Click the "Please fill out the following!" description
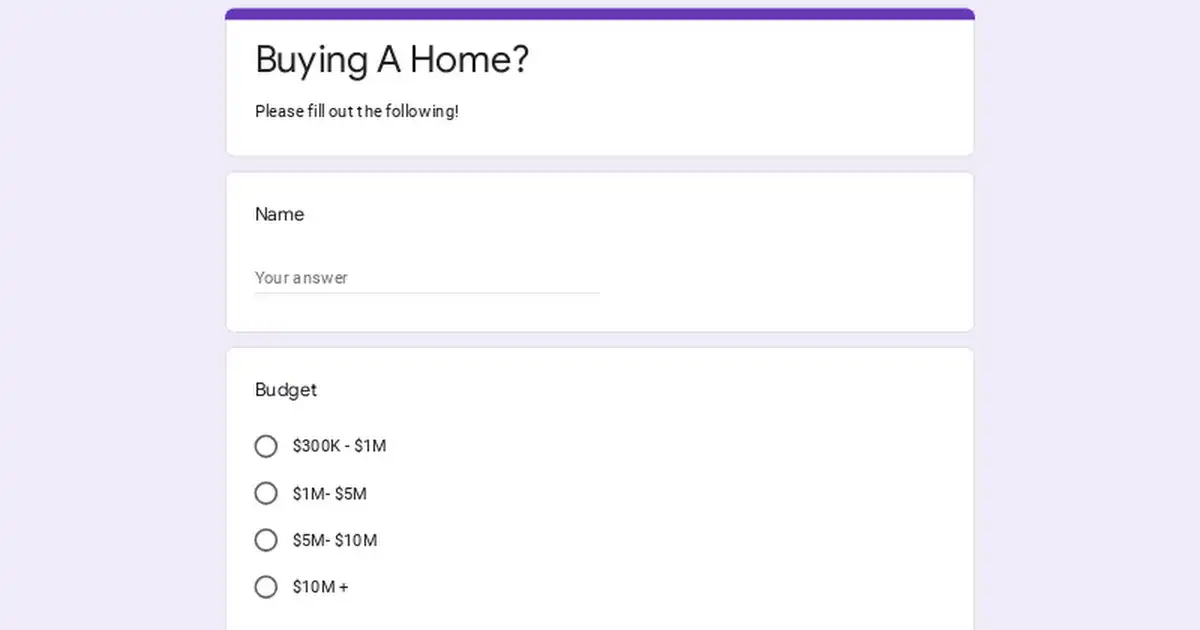Screen dimensions: 1200x630 coord(357,111)
